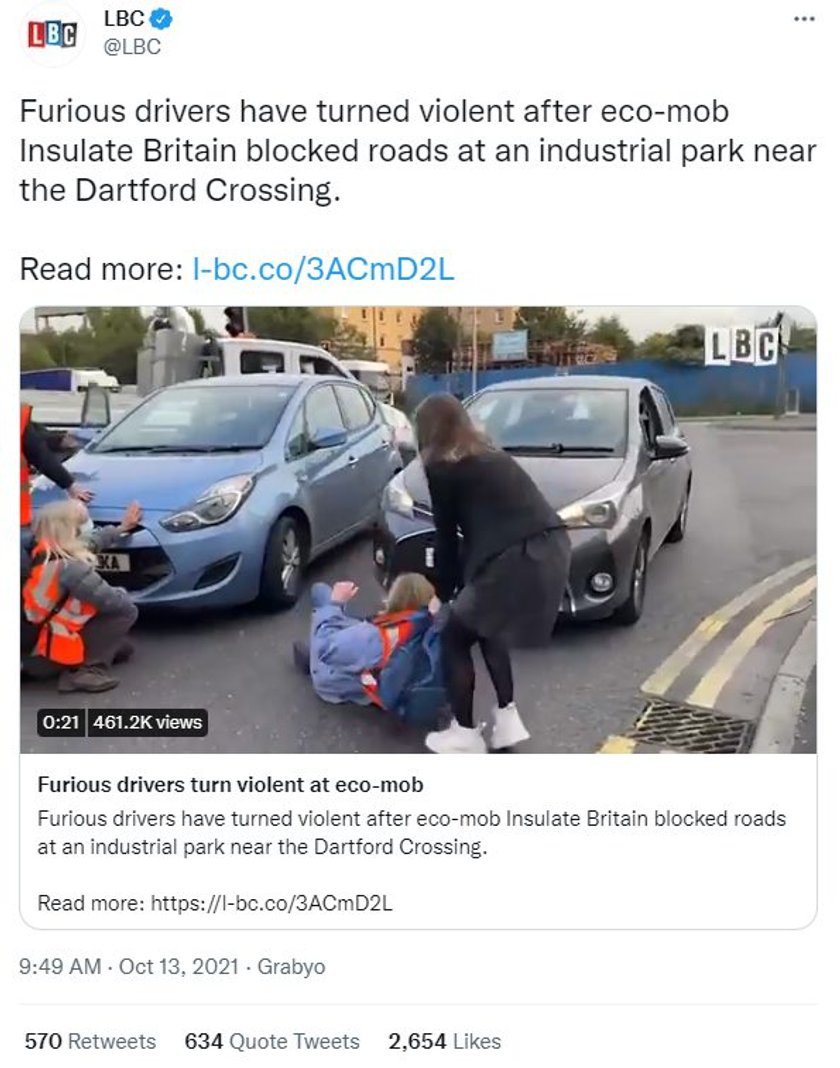Play the video thumbnail of the road protest
The height and width of the screenshot is (1068, 840).
pyautogui.click(x=418, y=530)
